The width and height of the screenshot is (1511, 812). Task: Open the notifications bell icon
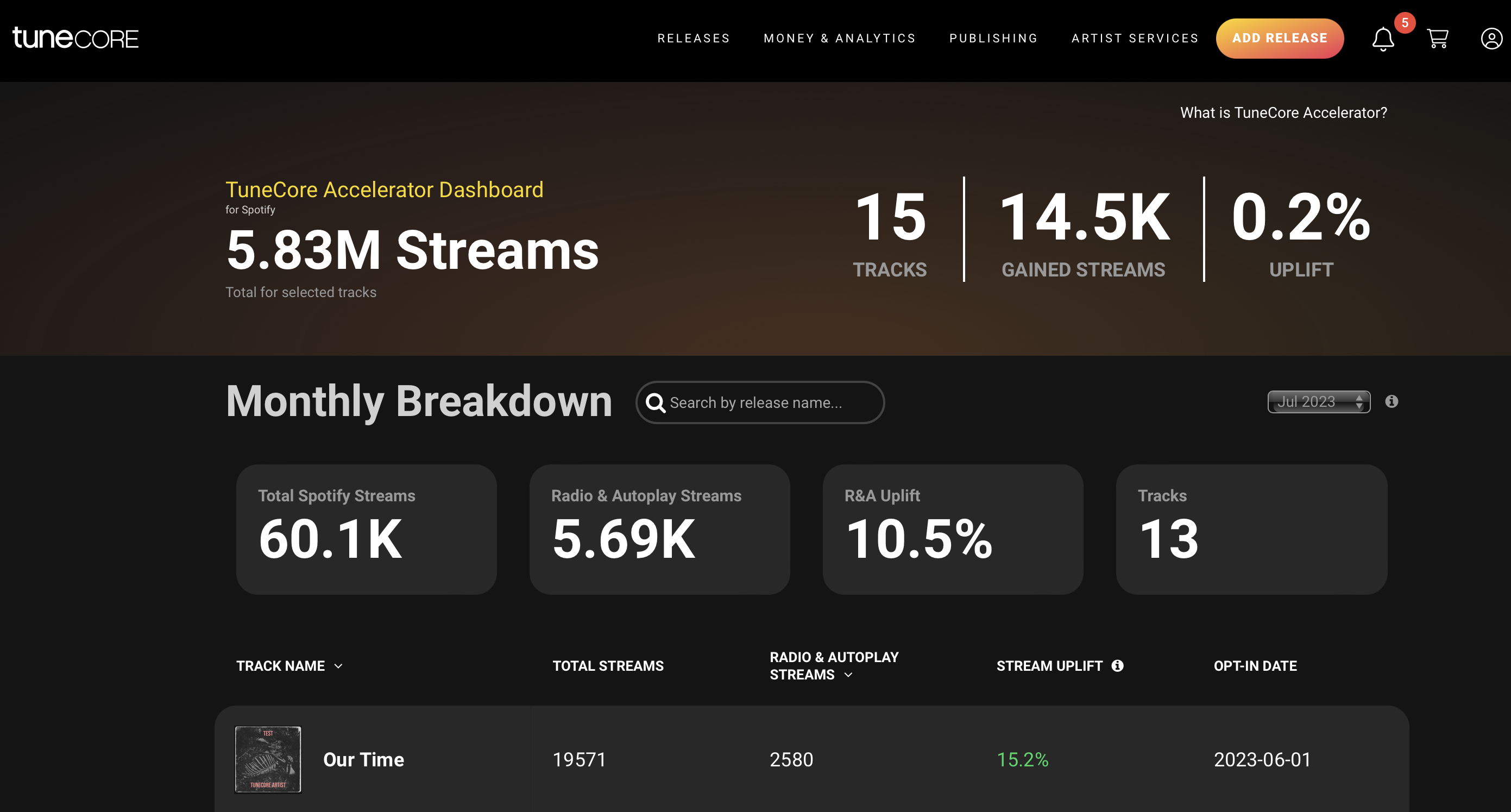click(1382, 39)
